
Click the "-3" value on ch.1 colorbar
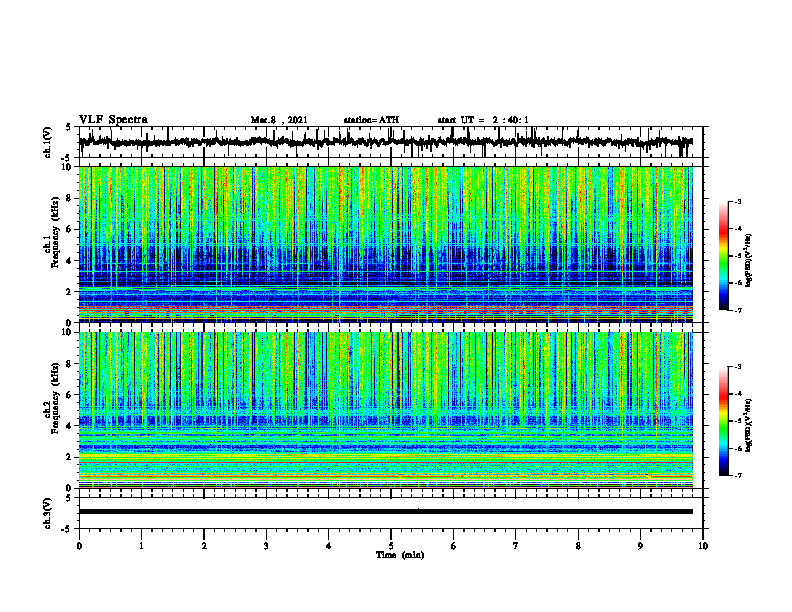(737, 202)
